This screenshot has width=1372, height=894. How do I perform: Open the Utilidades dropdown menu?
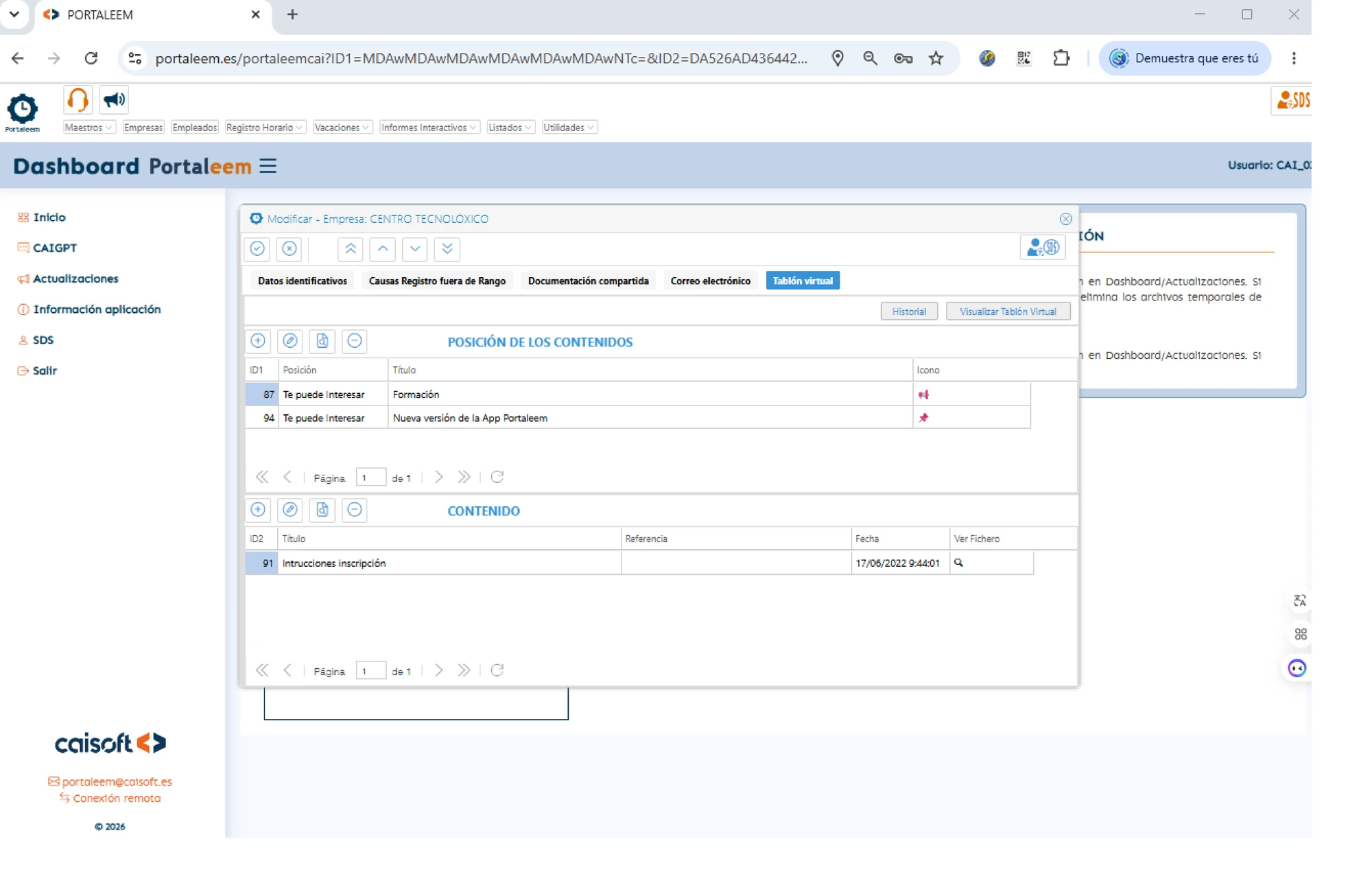[x=569, y=128]
